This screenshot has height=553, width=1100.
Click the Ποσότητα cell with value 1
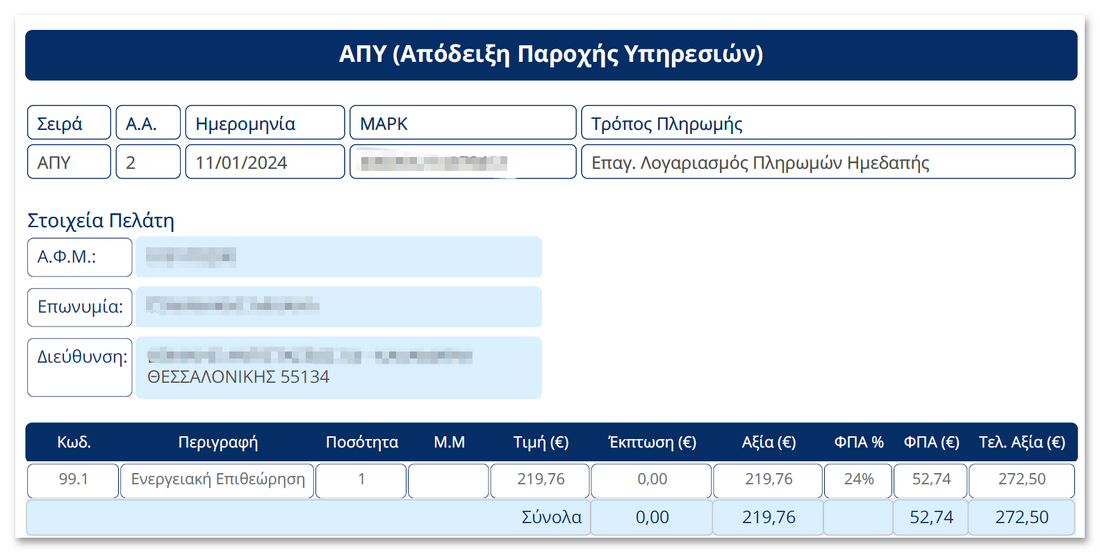[361, 480]
